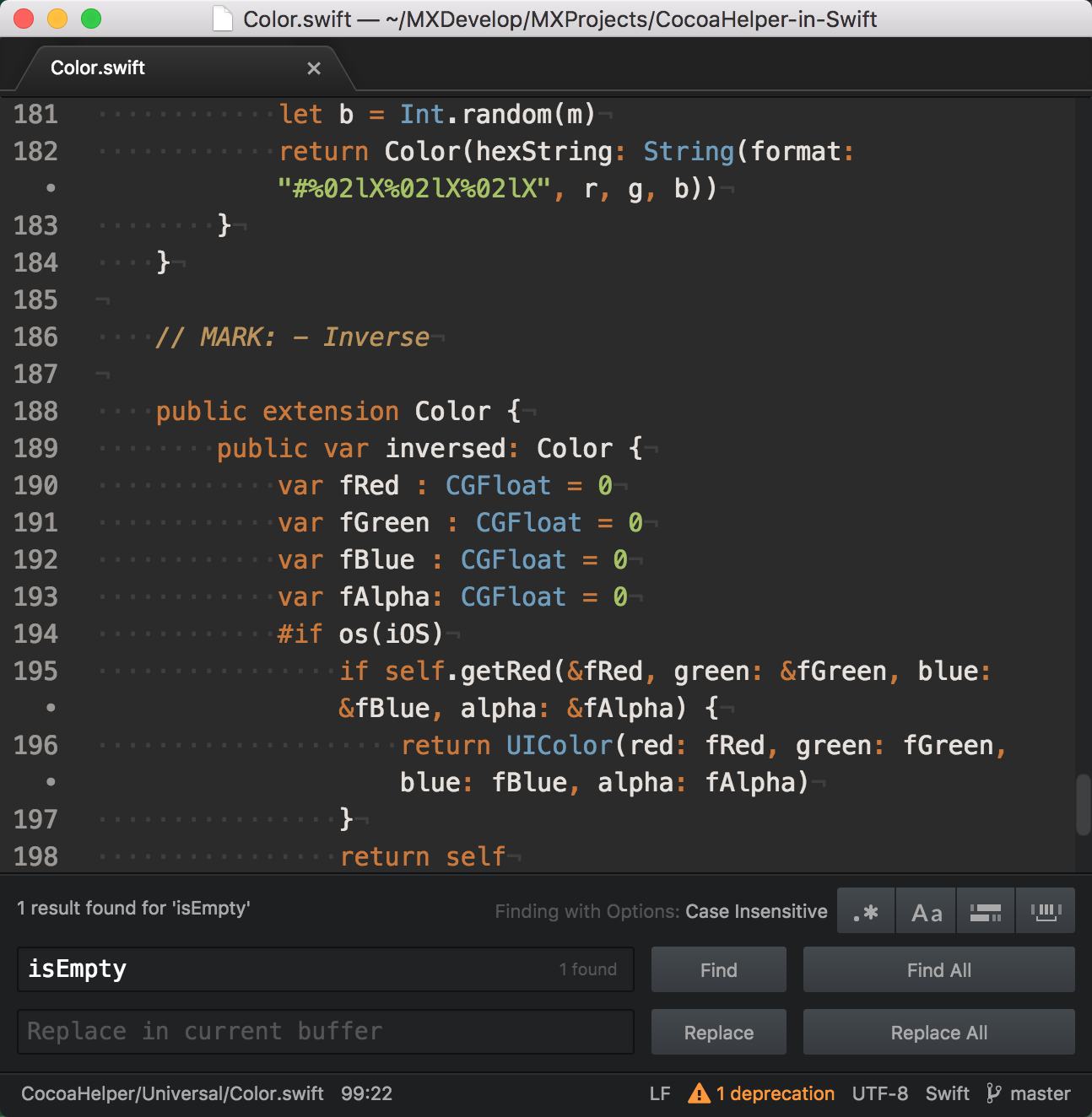
Task: Change the UTF-8 encoding selector
Action: 880,1094
